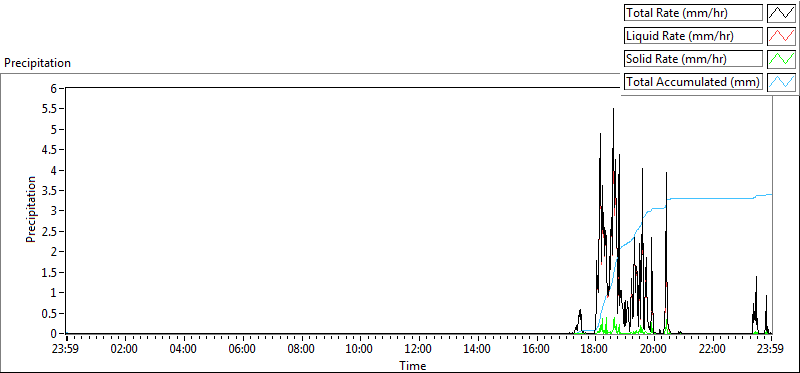Click the Precipitation chart title
The image size is (800, 373).
coord(37,63)
